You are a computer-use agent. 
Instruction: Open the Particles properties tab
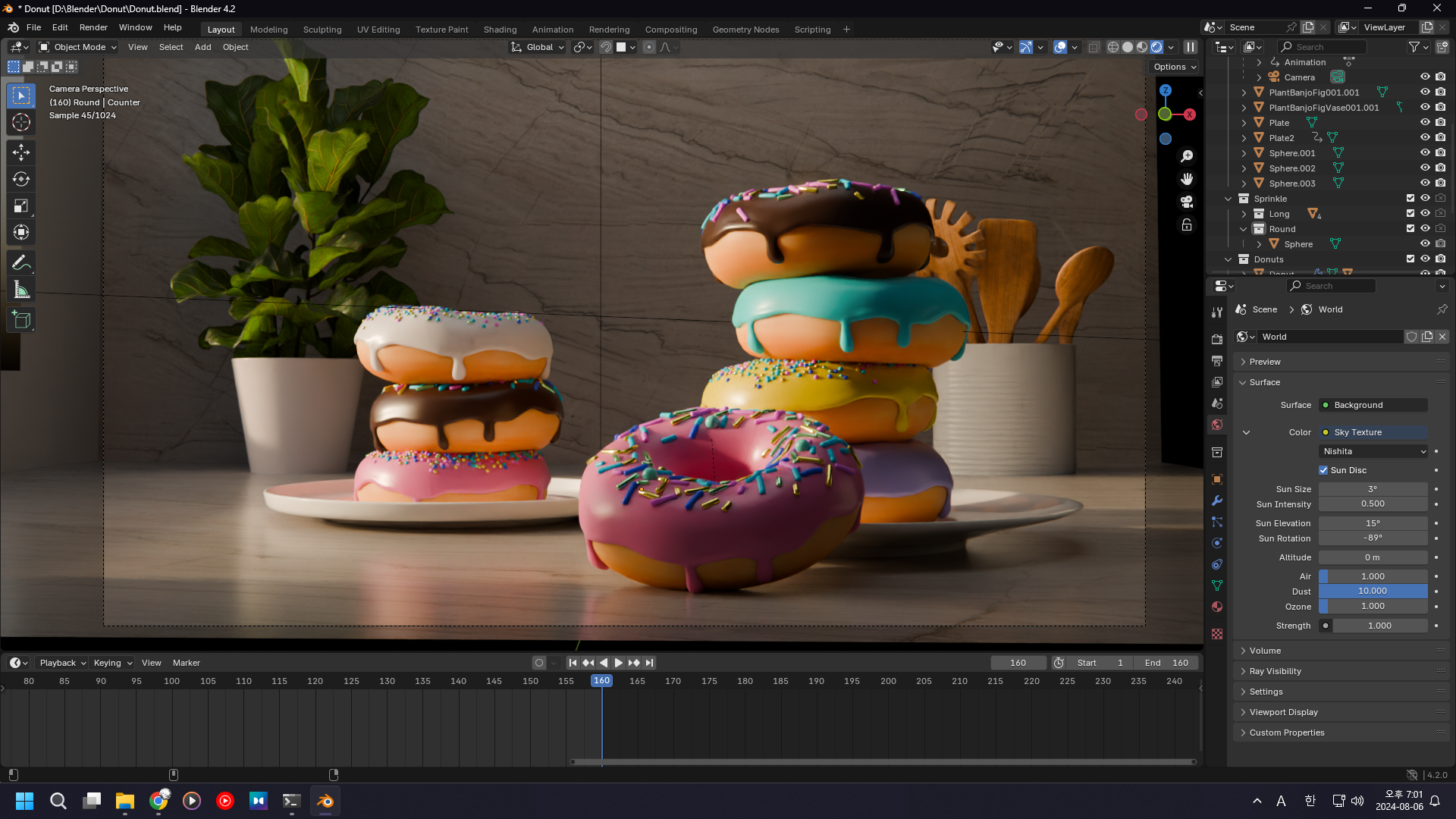[1217, 522]
